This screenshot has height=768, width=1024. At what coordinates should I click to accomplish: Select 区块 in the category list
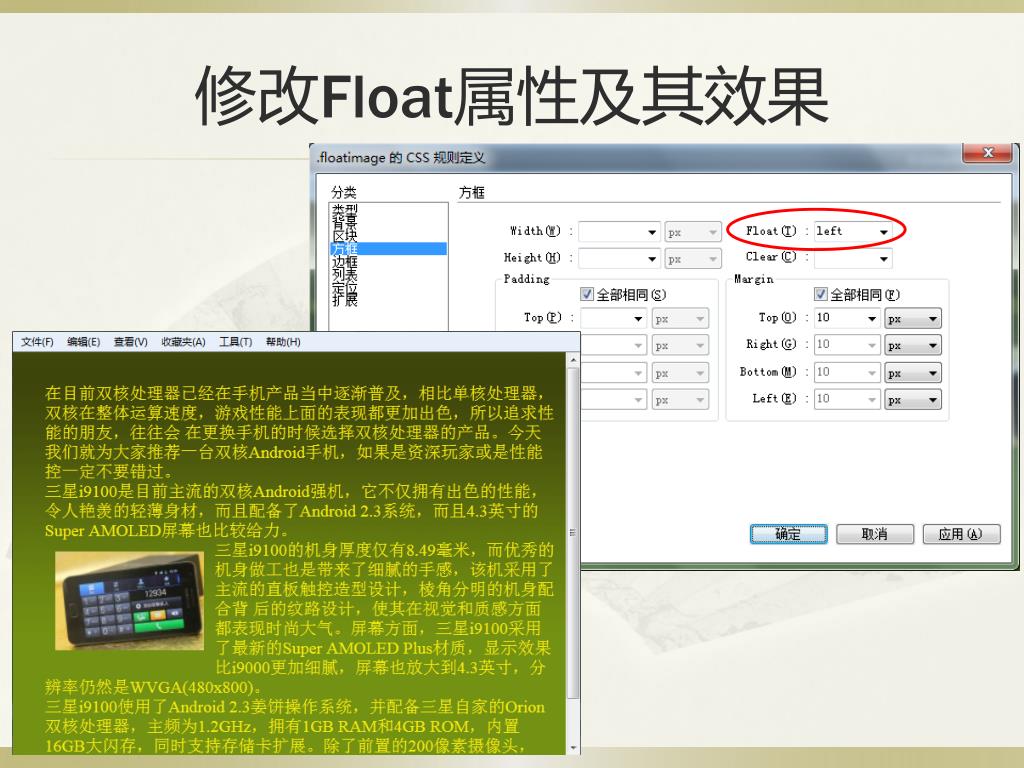pyautogui.click(x=345, y=235)
